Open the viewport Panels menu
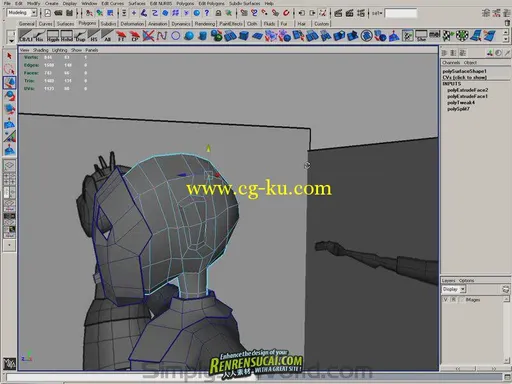Screen dimensions: 512x384 click(91, 50)
